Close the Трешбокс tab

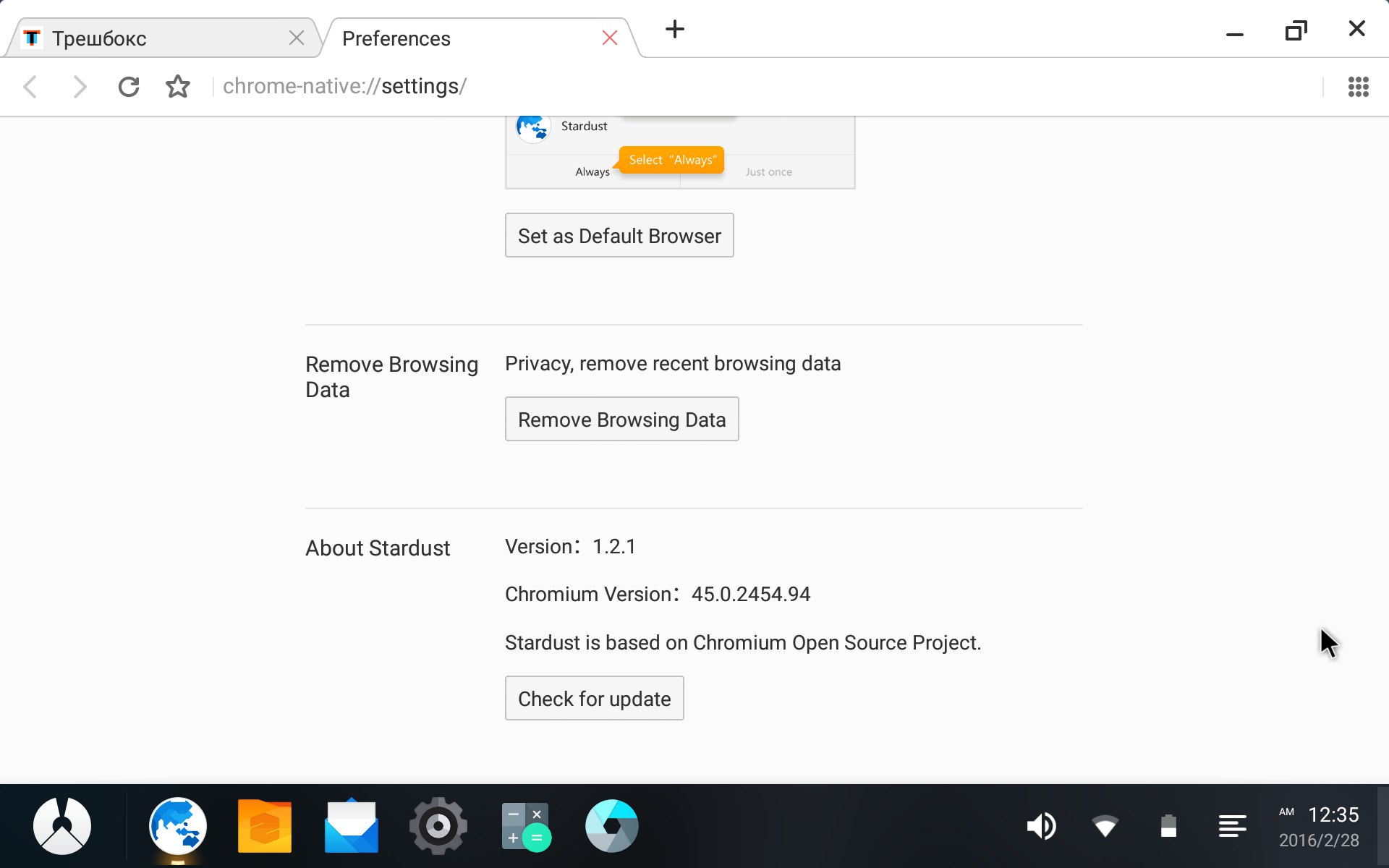click(297, 38)
